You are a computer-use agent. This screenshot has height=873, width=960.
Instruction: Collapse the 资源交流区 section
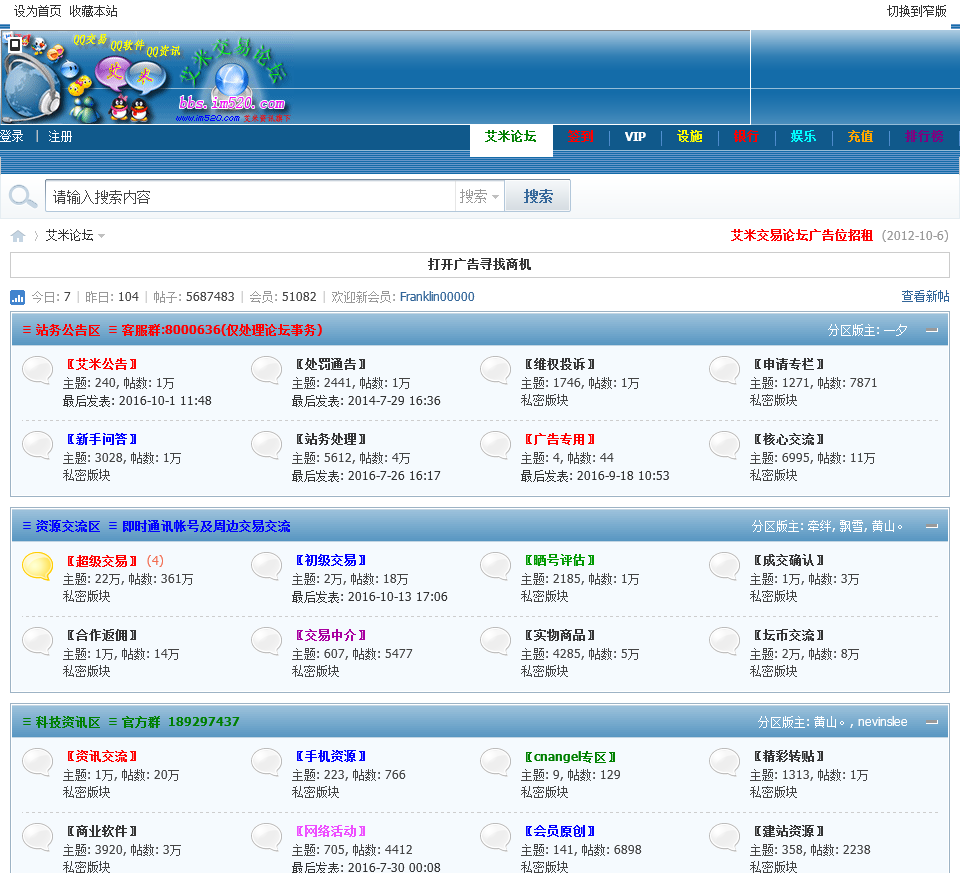pos(932,526)
